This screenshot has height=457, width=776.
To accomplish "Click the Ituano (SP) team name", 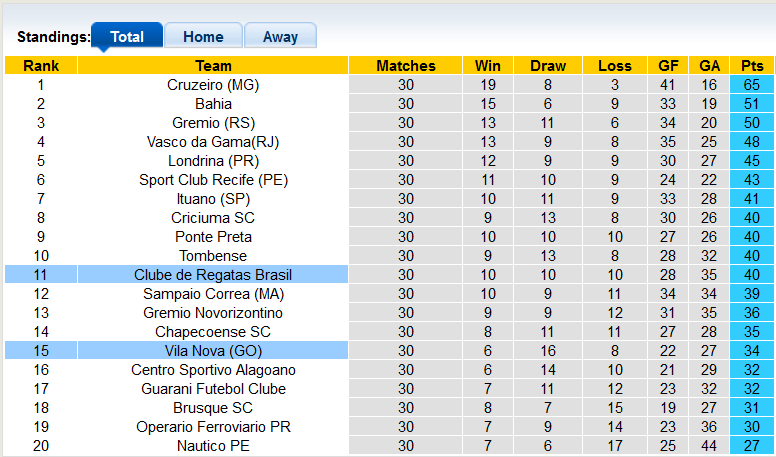I will tap(213, 199).
